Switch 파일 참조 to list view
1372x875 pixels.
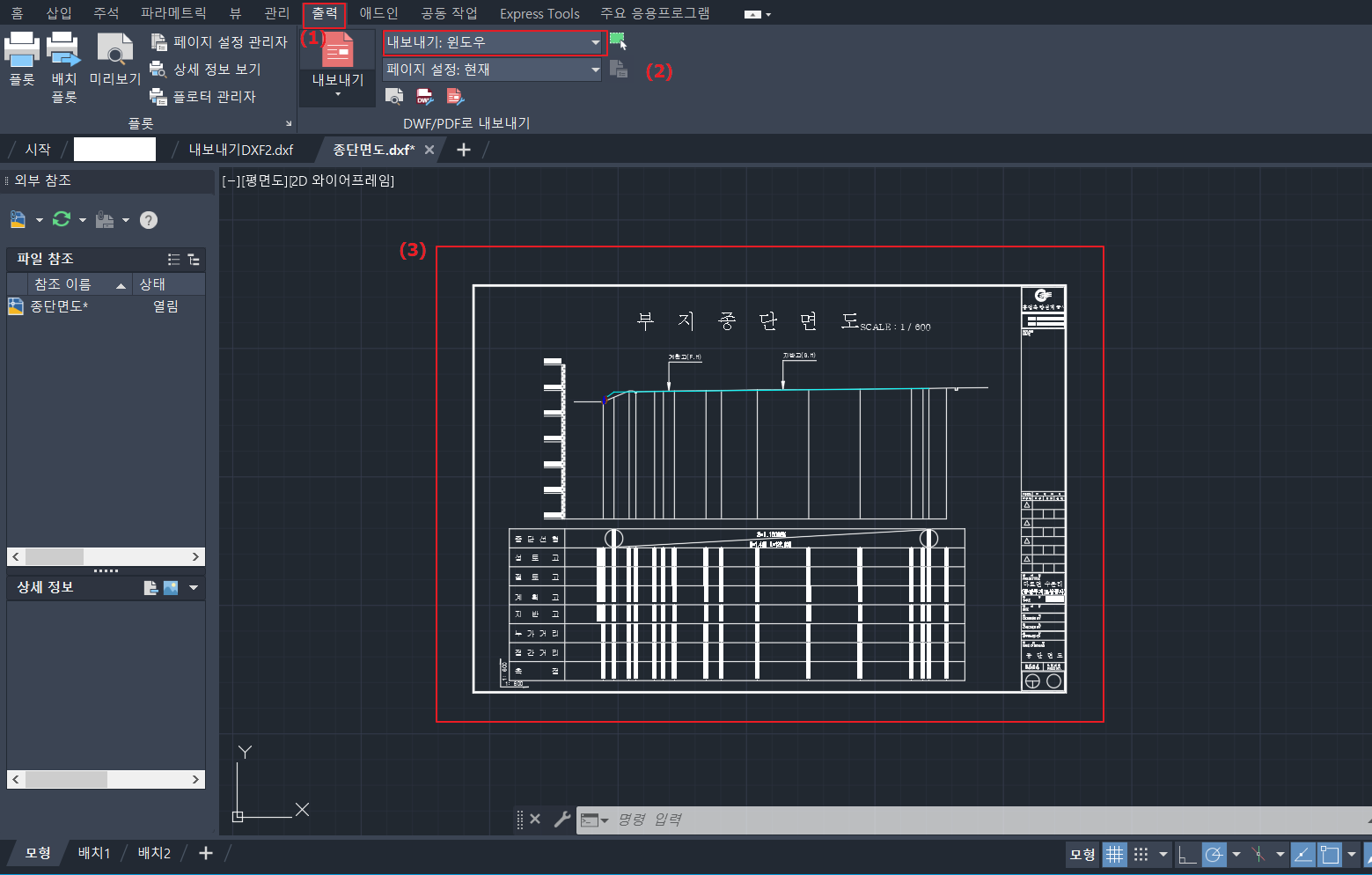click(173, 259)
